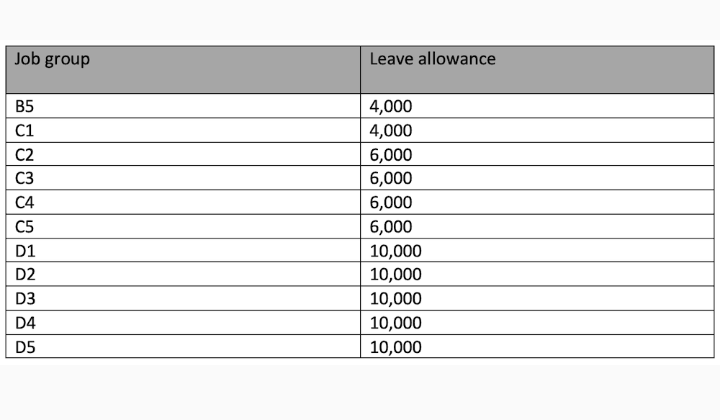Viewport: 720px width, 420px height.
Task: Click the 4,000 allowance in the B5 row
Action: click(391, 106)
